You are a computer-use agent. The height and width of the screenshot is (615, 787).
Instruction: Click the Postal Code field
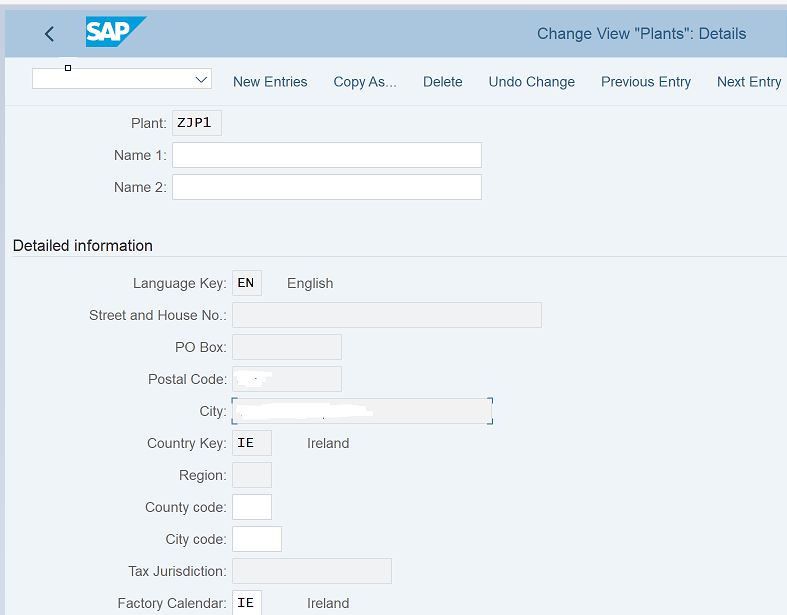pos(286,379)
